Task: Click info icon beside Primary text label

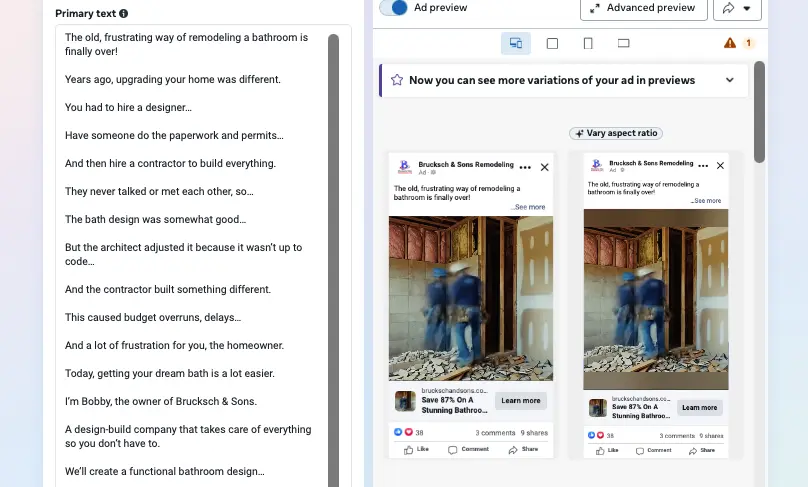Action: pos(123,14)
